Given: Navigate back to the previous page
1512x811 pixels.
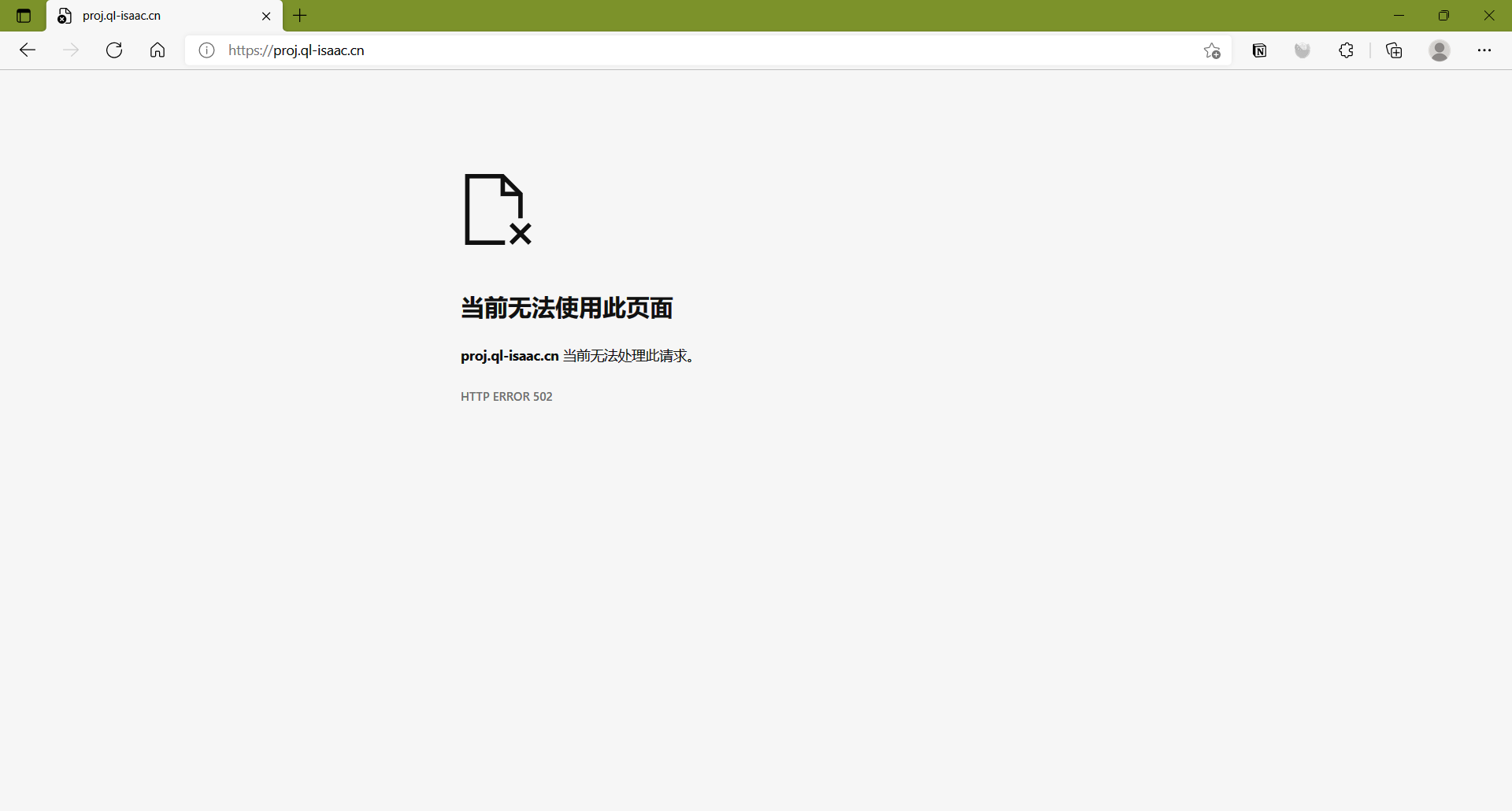Looking at the screenshot, I should pyautogui.click(x=27, y=50).
